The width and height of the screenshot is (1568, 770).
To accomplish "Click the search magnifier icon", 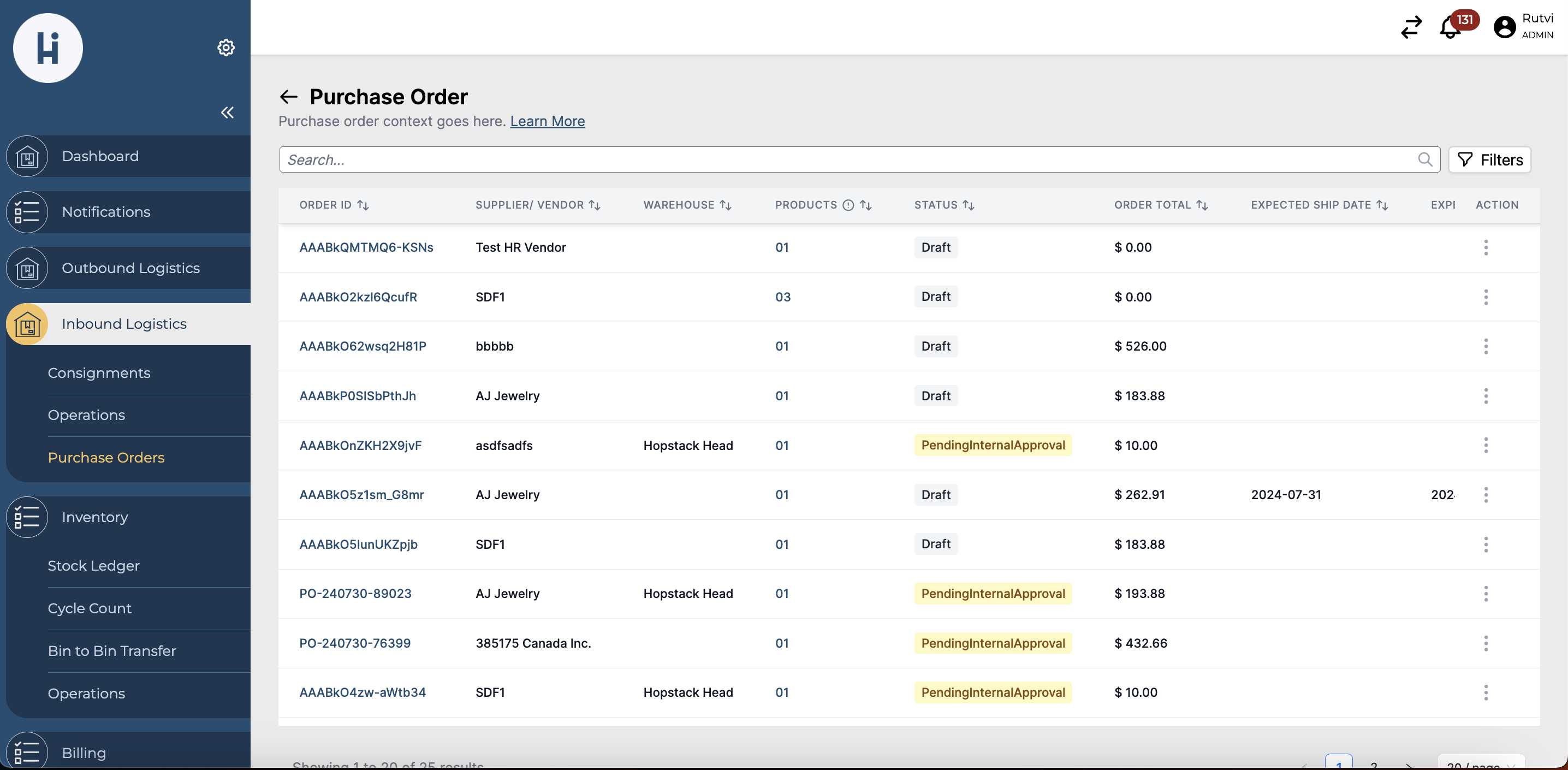I will click(x=1424, y=159).
